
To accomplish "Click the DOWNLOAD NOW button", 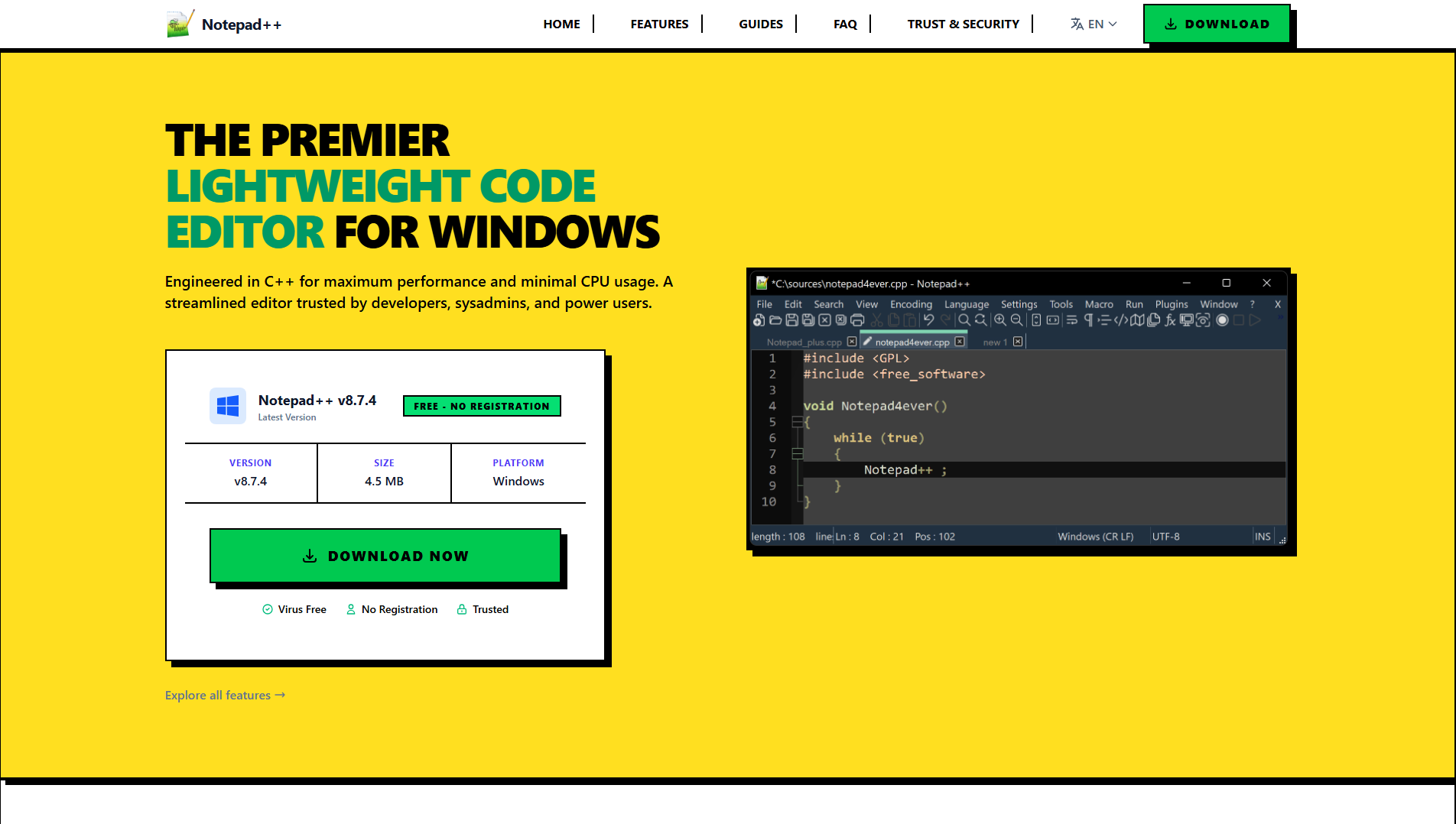I will click(385, 556).
